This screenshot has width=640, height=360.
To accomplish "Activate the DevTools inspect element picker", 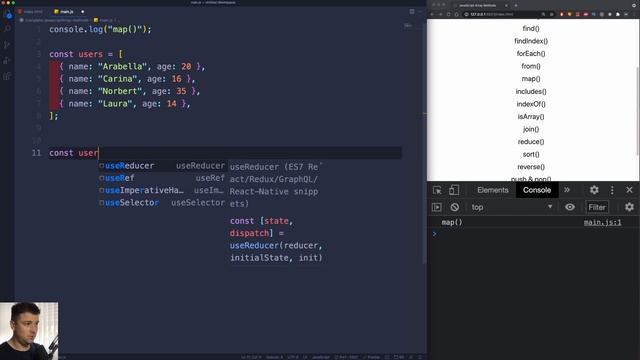I will pyautogui.click(x=437, y=190).
